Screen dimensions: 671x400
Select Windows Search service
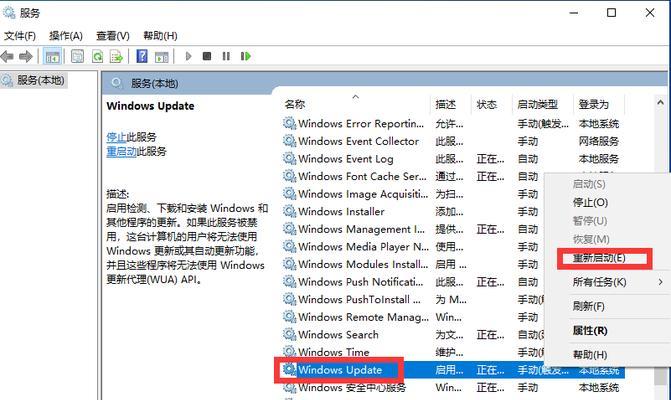coord(413,335)
